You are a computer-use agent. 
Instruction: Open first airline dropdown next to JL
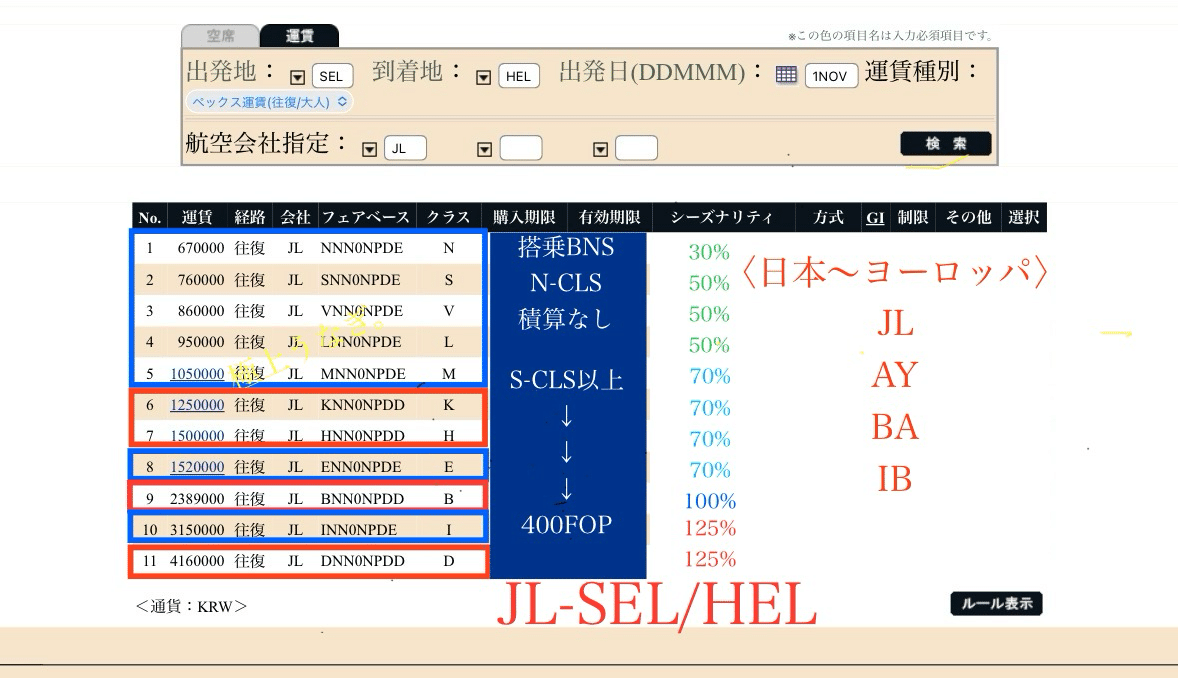tap(369, 149)
